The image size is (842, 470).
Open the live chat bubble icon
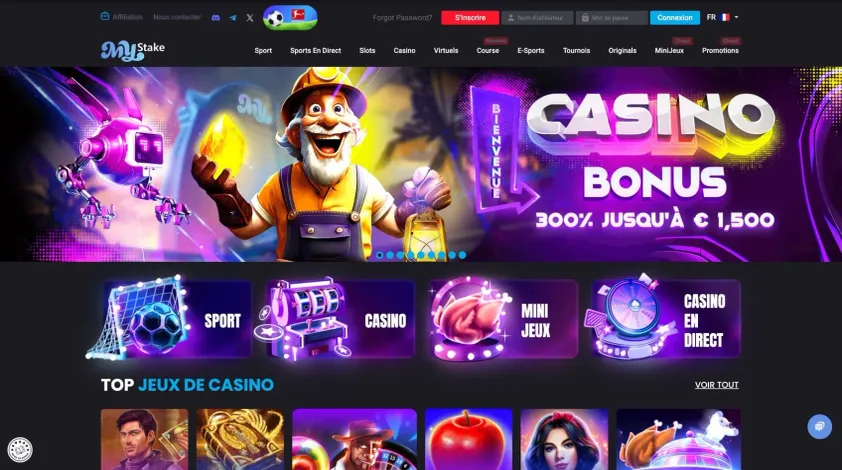click(x=819, y=426)
